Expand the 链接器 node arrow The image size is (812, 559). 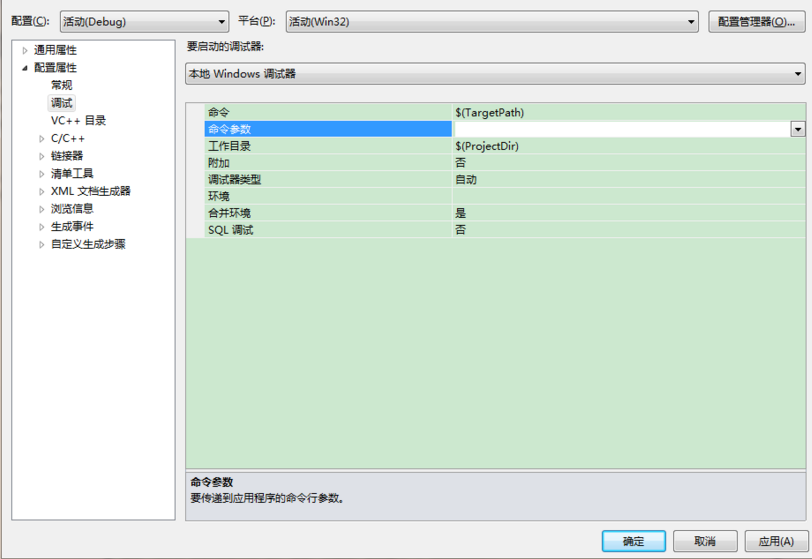[x=41, y=156]
